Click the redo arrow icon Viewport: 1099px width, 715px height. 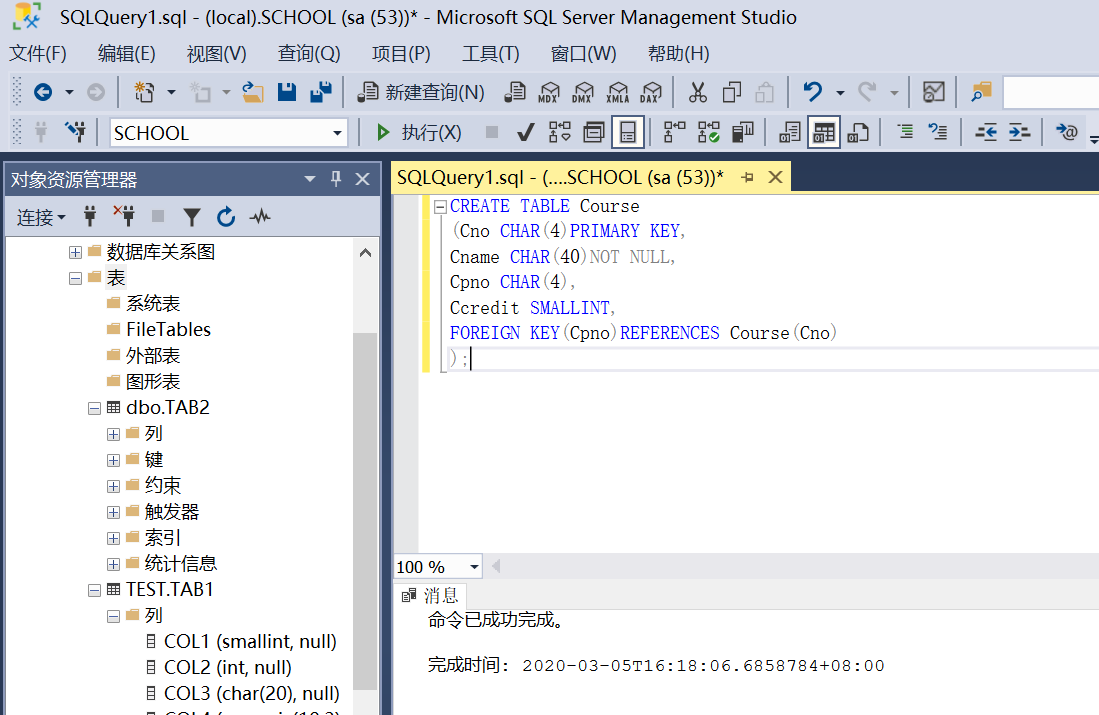coord(868,92)
